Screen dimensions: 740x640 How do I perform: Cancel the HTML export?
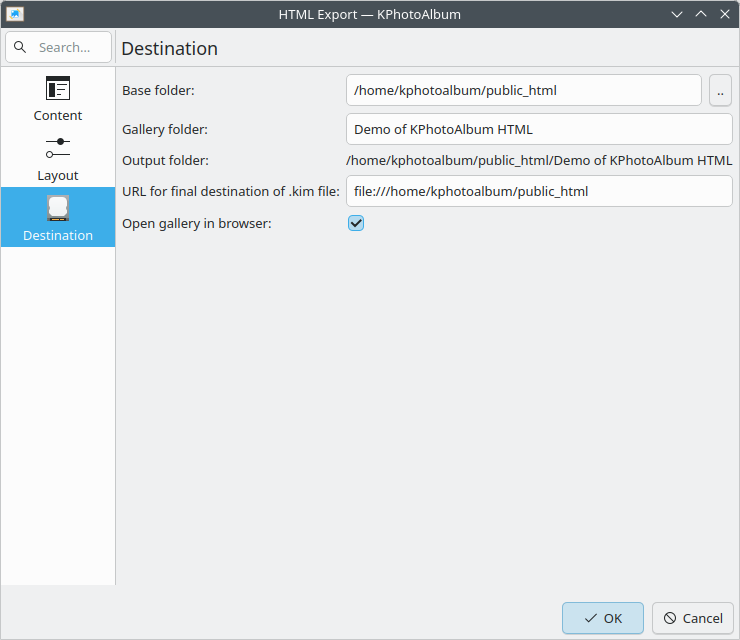tap(693, 618)
